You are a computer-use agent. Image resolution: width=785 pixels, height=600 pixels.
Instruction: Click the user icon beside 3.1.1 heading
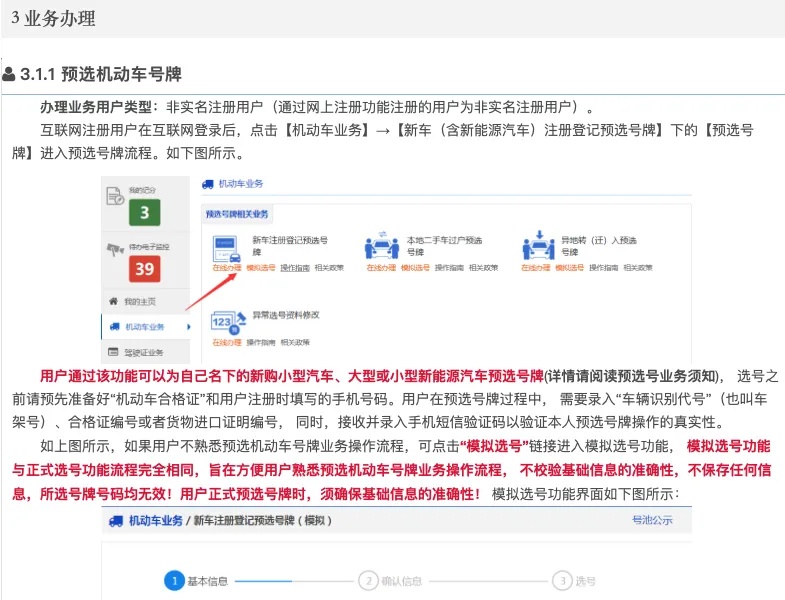click(x=9, y=74)
